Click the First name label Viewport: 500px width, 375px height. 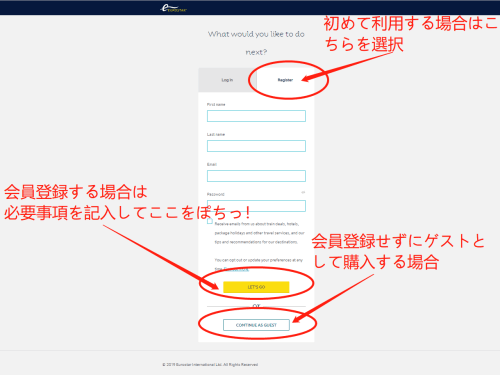216,104
